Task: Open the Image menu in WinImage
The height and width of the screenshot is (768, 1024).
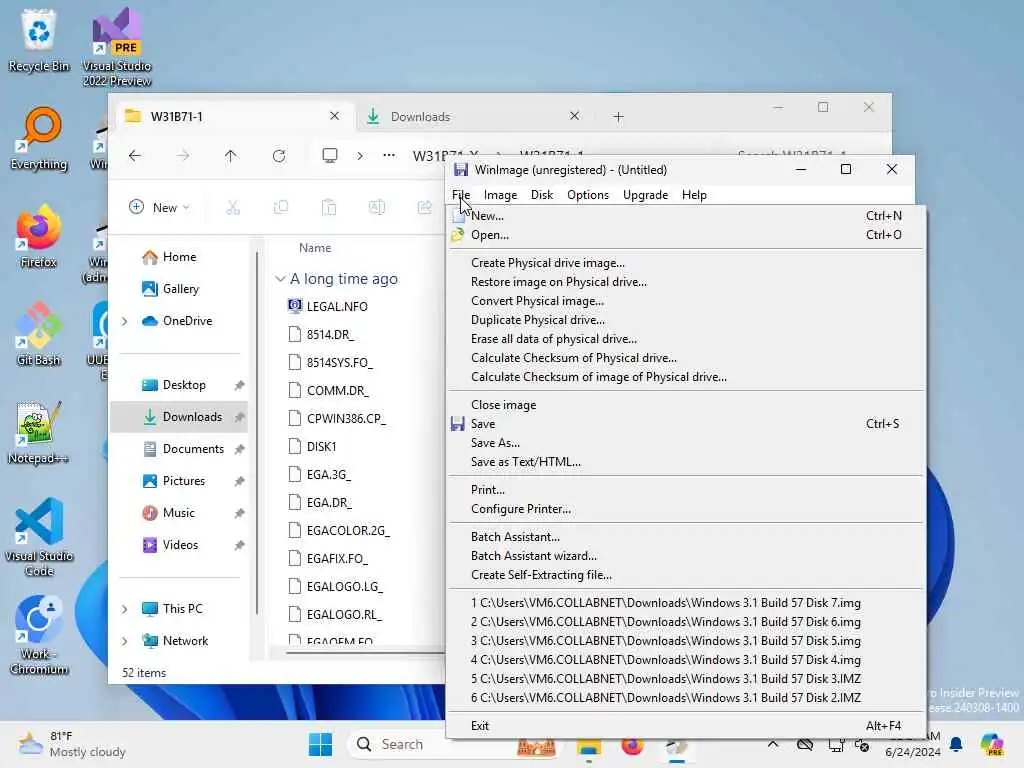Action: (500, 195)
